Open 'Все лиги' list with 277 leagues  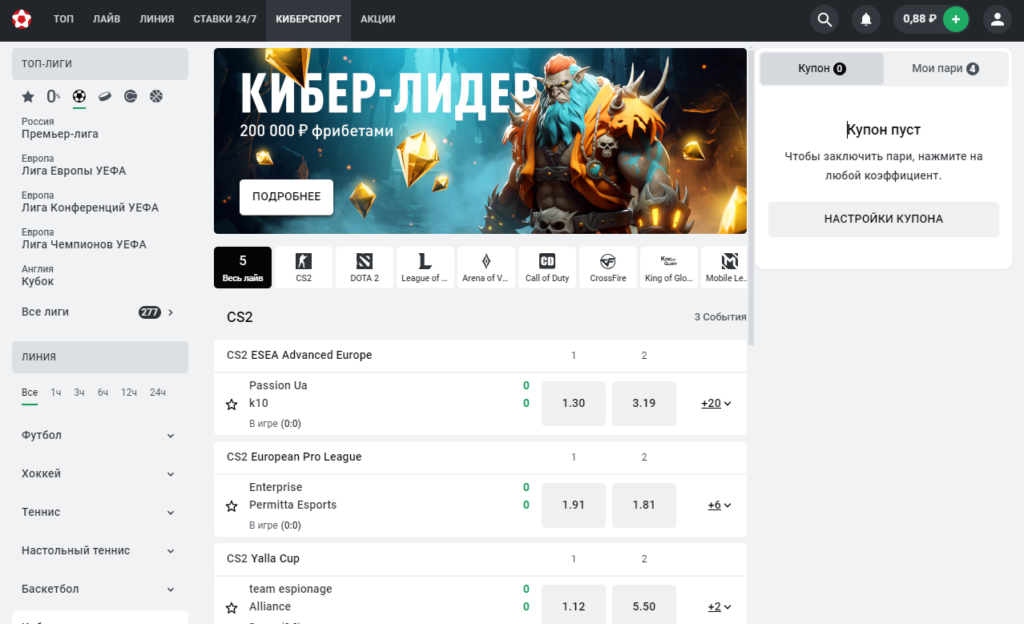coord(98,312)
